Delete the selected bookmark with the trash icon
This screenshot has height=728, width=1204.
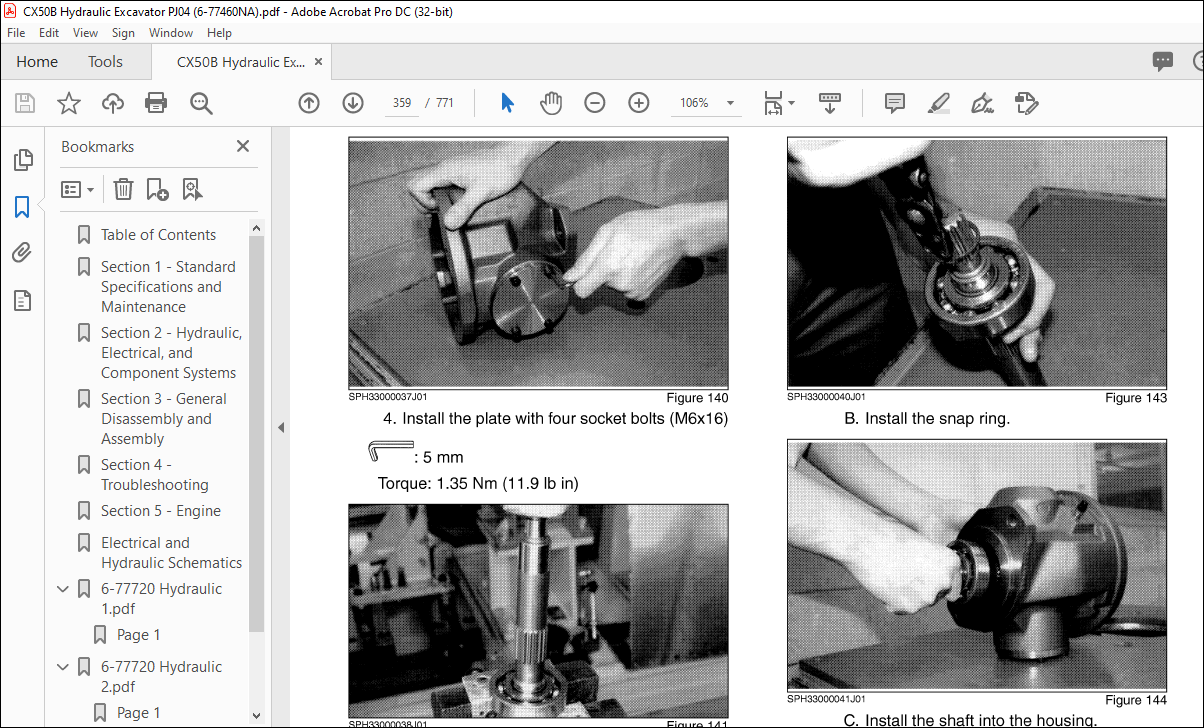point(123,189)
